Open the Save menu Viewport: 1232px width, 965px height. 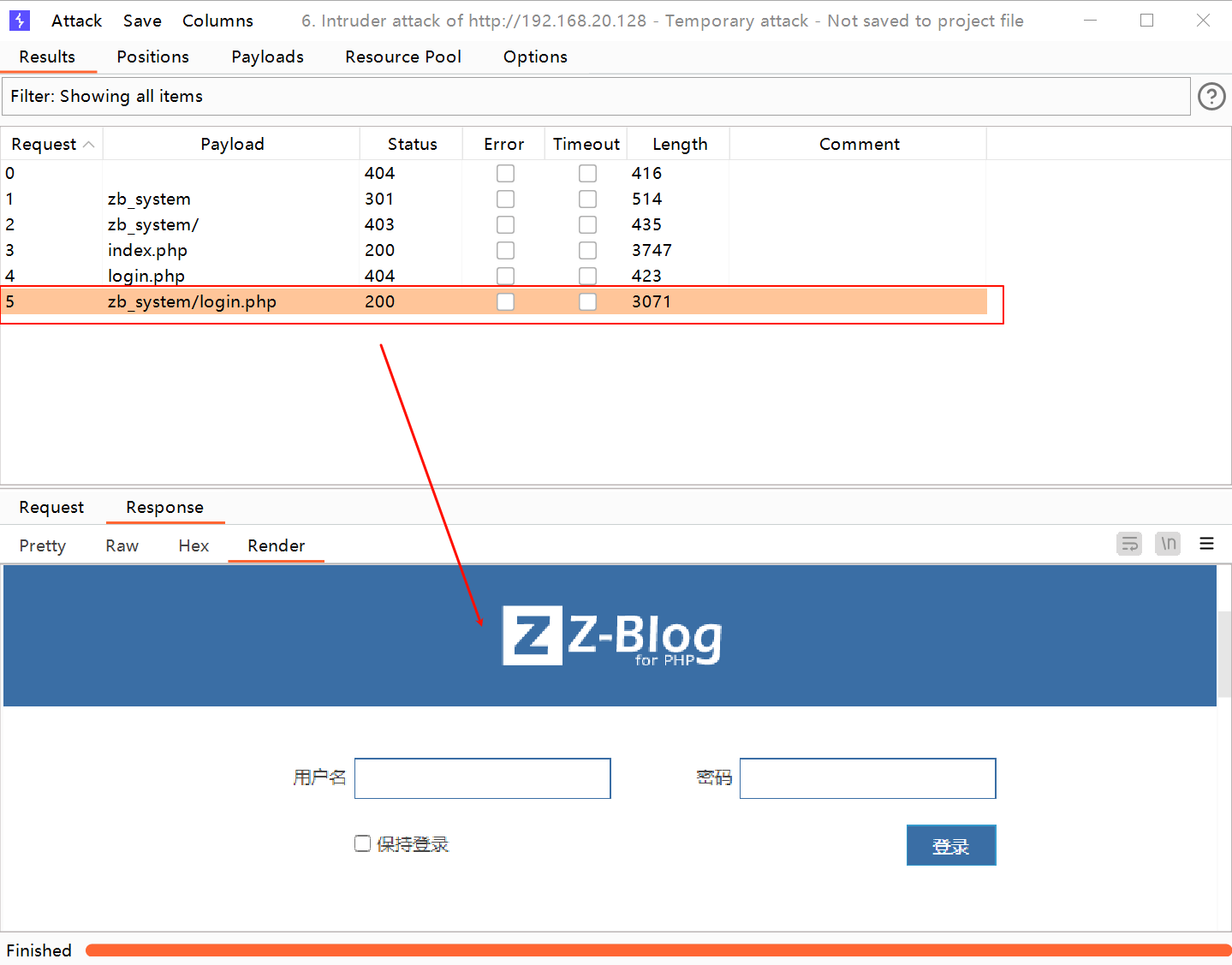pyautogui.click(x=142, y=21)
